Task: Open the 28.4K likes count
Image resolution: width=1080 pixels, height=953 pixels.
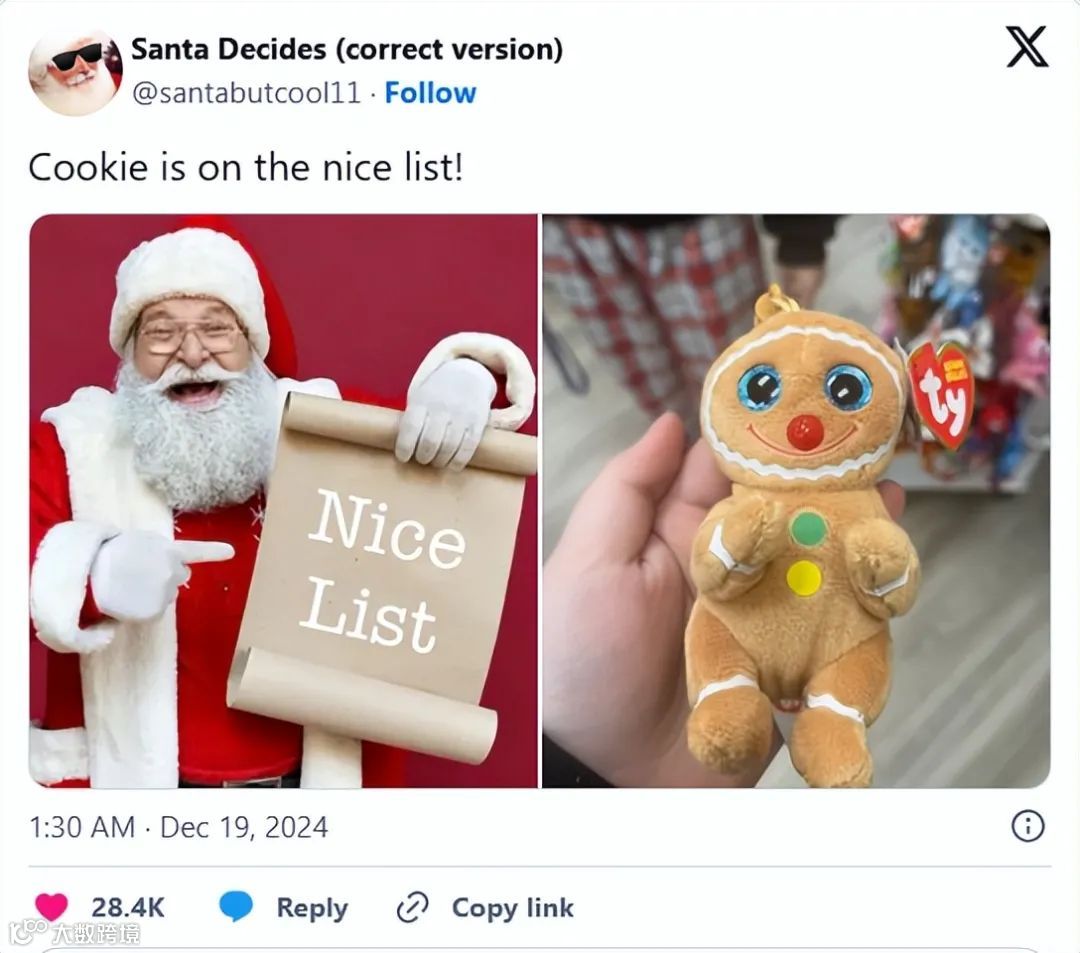Action: [x=128, y=908]
